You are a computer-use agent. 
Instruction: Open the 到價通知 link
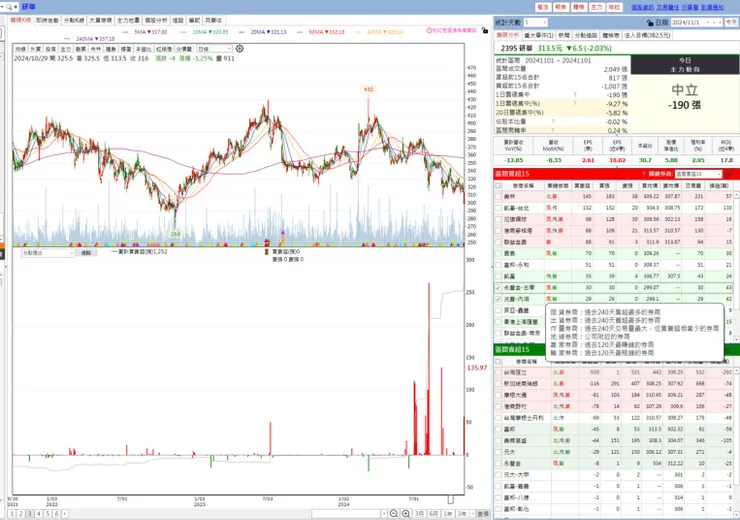[712, 7]
